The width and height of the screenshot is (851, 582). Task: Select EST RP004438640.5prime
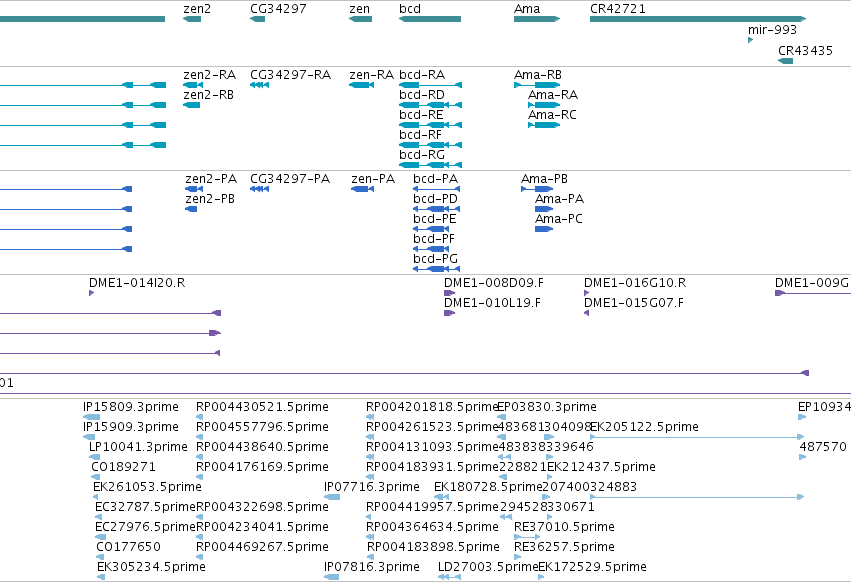[199, 457]
